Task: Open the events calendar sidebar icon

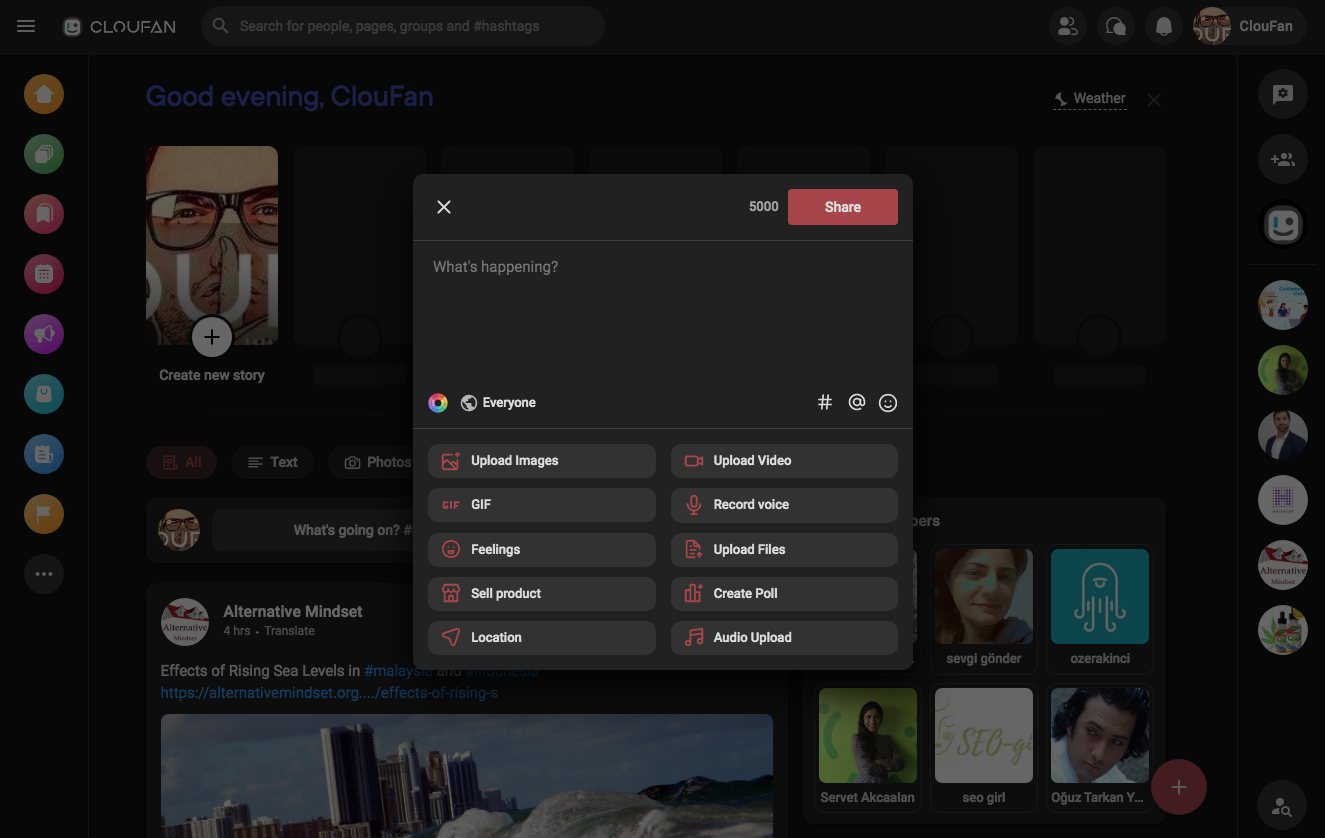Action: (44, 274)
